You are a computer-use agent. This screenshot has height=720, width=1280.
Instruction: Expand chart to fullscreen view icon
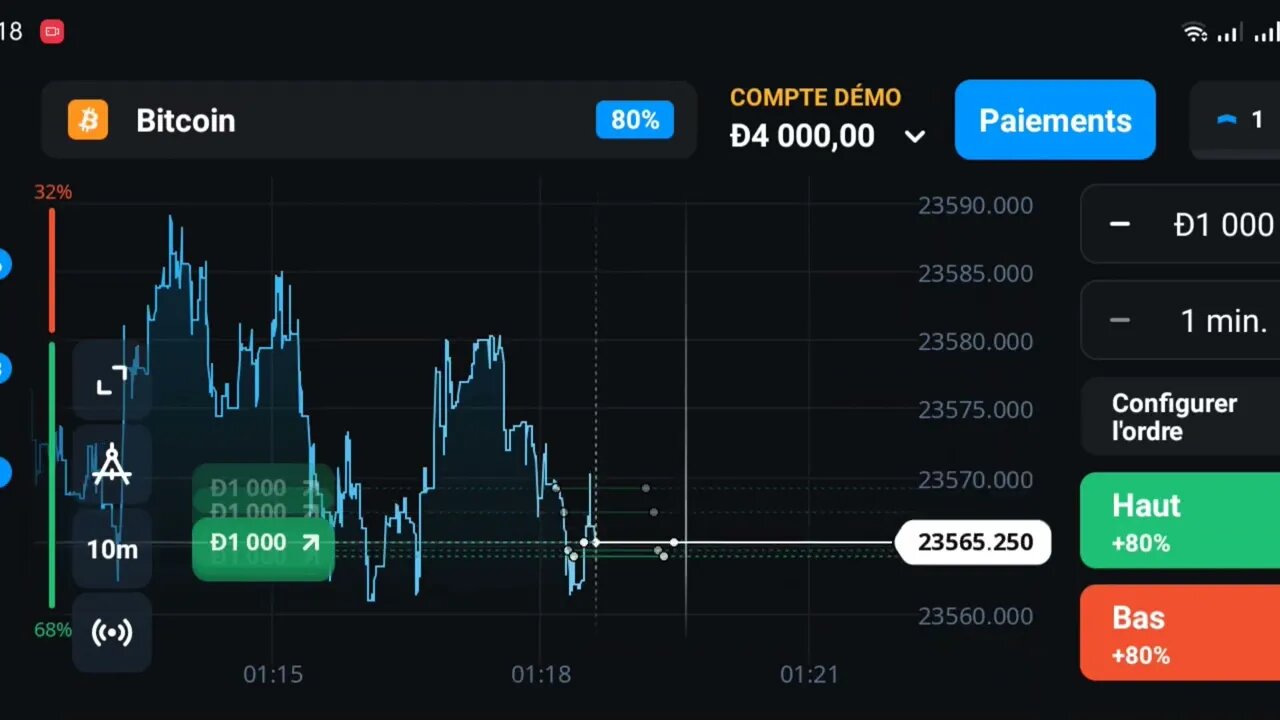(112, 380)
